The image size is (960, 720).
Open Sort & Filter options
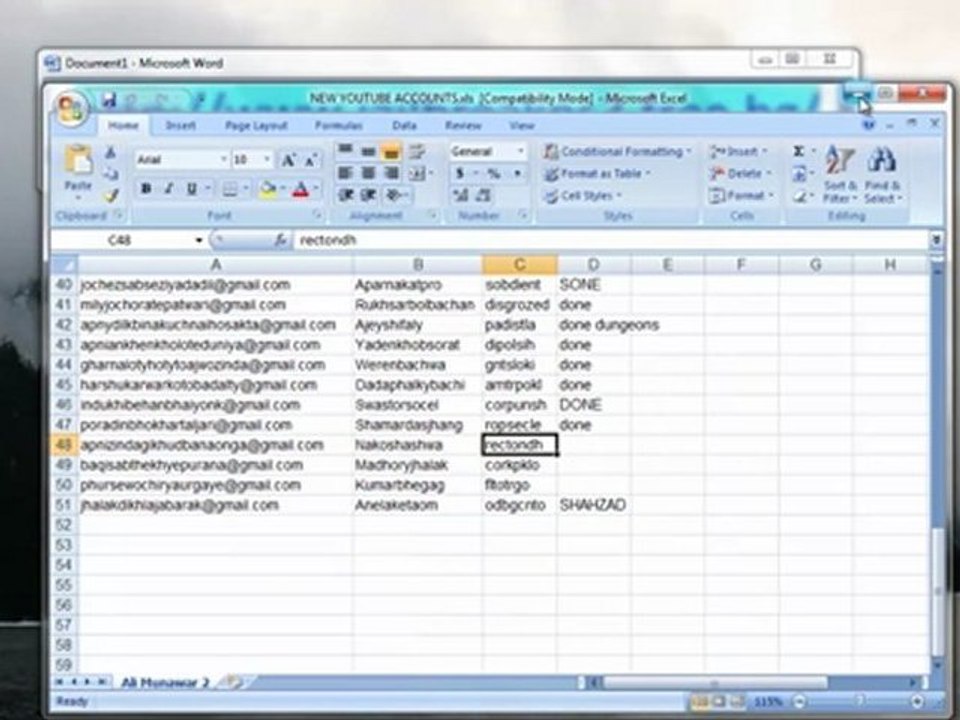tap(839, 174)
